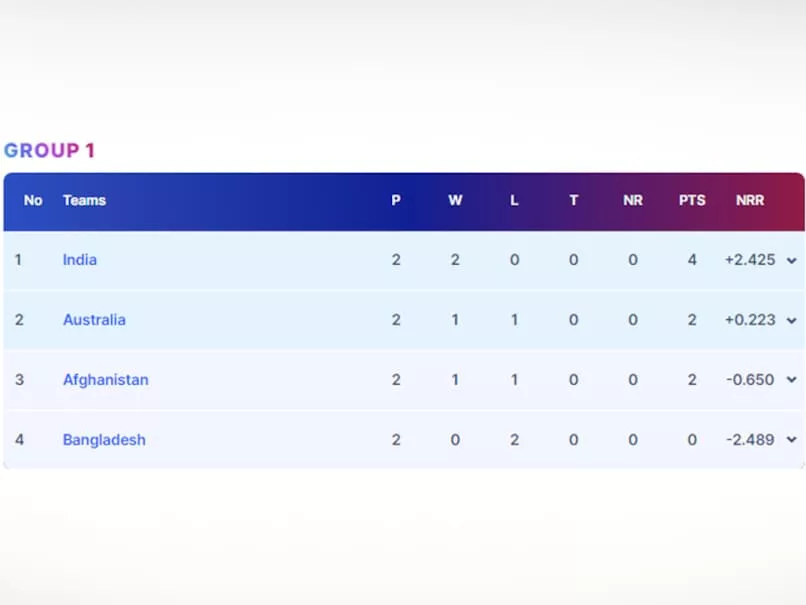
Task: Click the NRR column header
Action: pos(750,200)
